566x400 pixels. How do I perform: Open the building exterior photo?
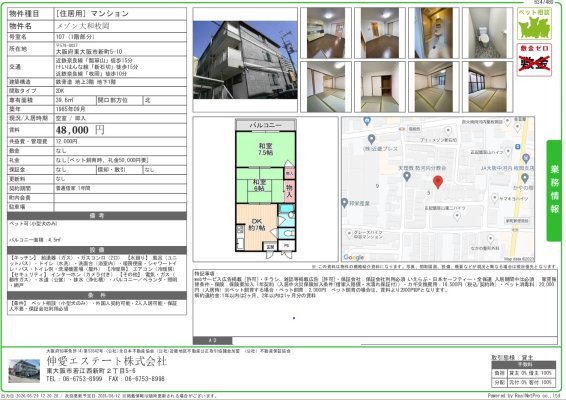pyautogui.click(x=245, y=60)
